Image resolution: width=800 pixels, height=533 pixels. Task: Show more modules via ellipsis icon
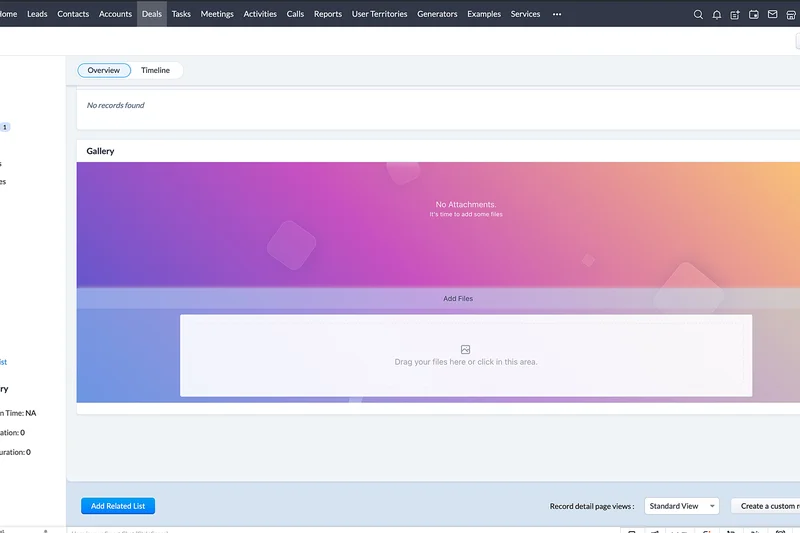pos(557,14)
